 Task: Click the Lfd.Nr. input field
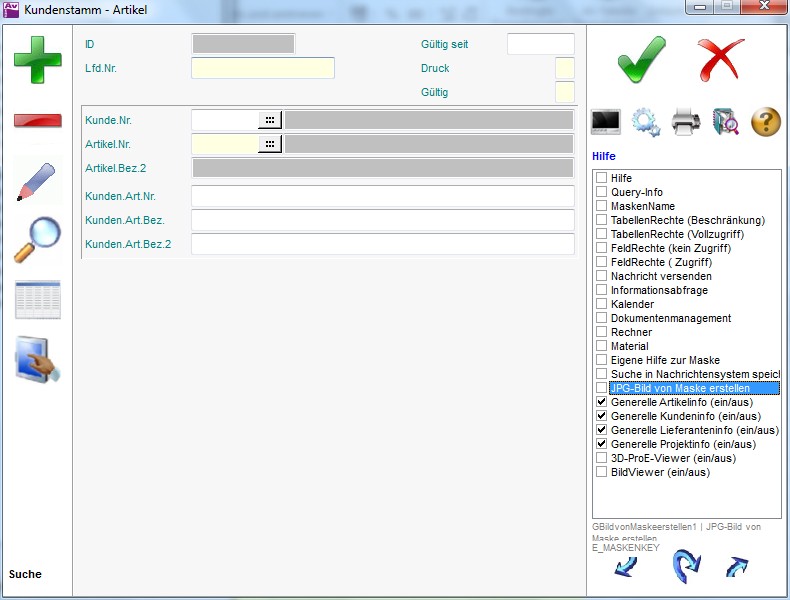coord(262,68)
